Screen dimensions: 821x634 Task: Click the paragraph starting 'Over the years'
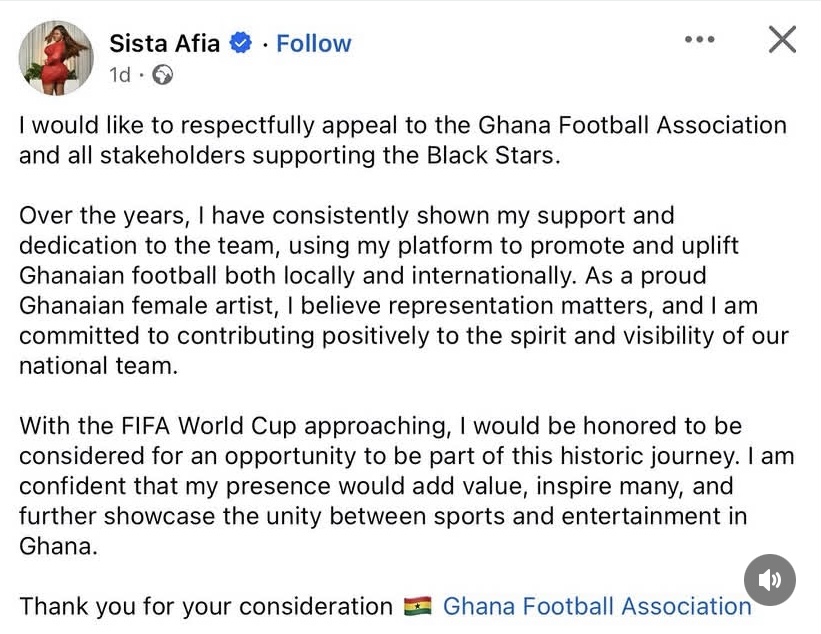(400, 290)
